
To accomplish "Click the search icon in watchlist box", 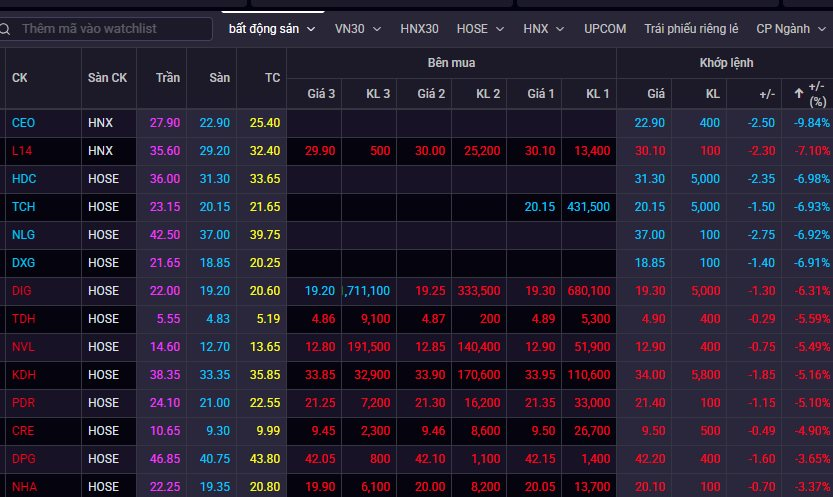I will (10, 29).
